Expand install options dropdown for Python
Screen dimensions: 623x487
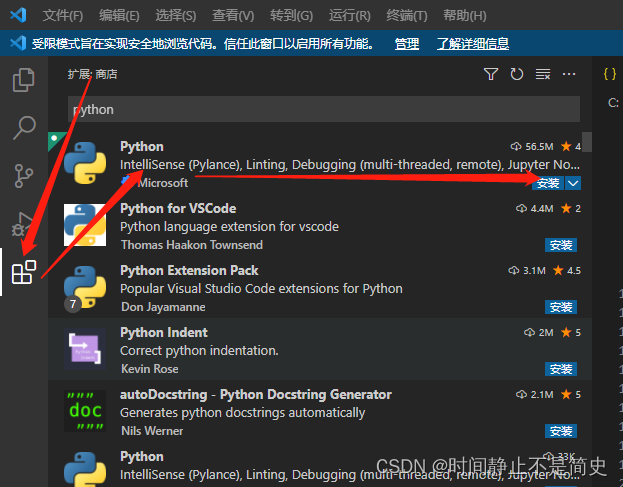pyautogui.click(x=573, y=183)
